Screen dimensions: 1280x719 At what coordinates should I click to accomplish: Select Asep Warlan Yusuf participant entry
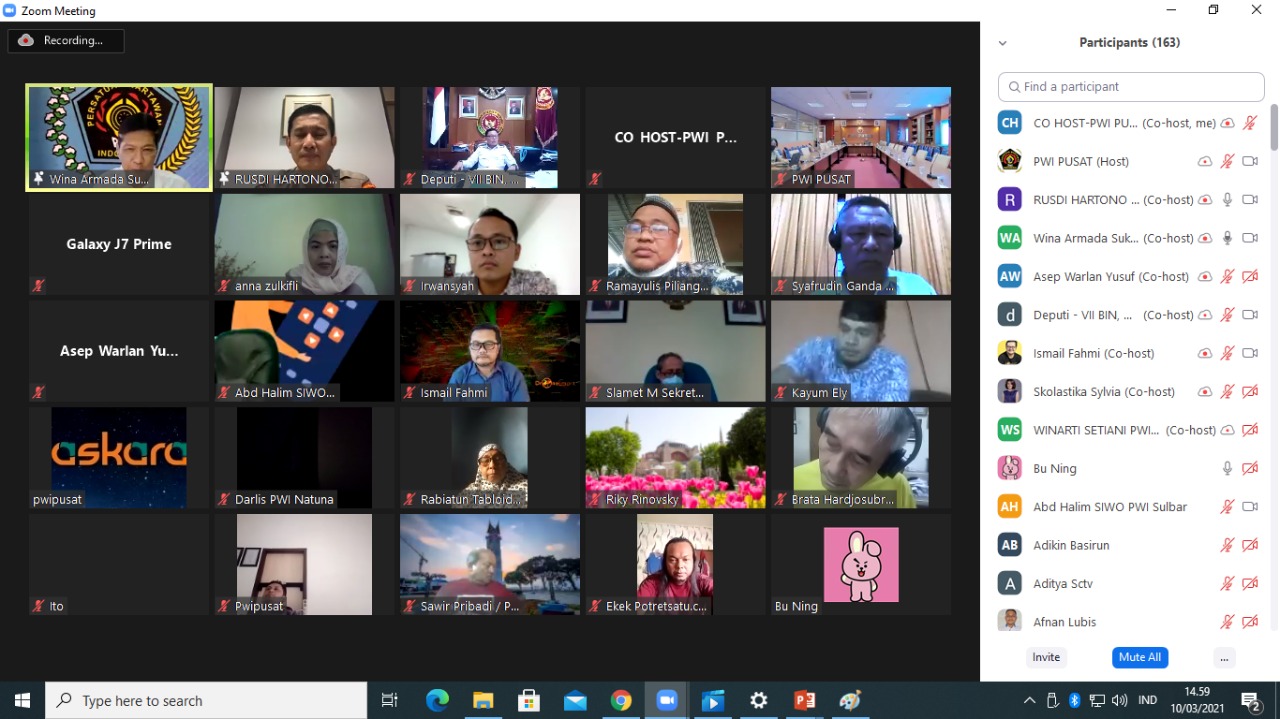click(x=1110, y=277)
